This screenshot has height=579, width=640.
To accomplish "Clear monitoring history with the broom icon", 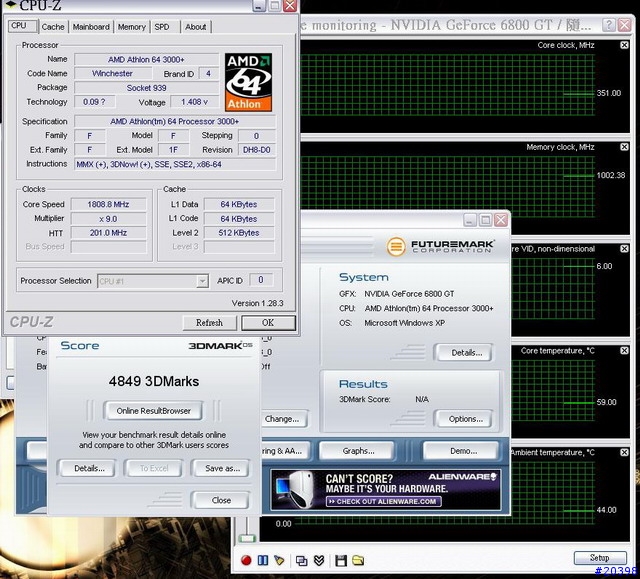I will point(280,560).
